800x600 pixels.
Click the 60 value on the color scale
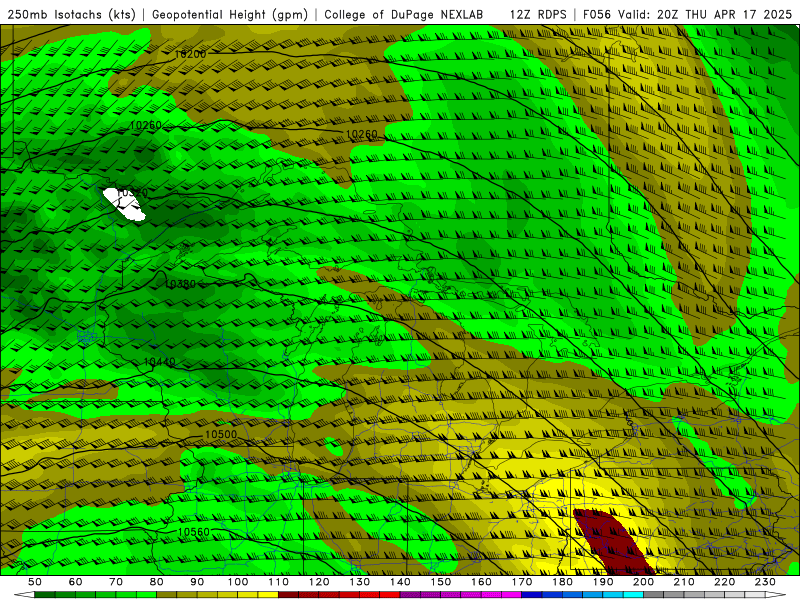tap(75, 582)
